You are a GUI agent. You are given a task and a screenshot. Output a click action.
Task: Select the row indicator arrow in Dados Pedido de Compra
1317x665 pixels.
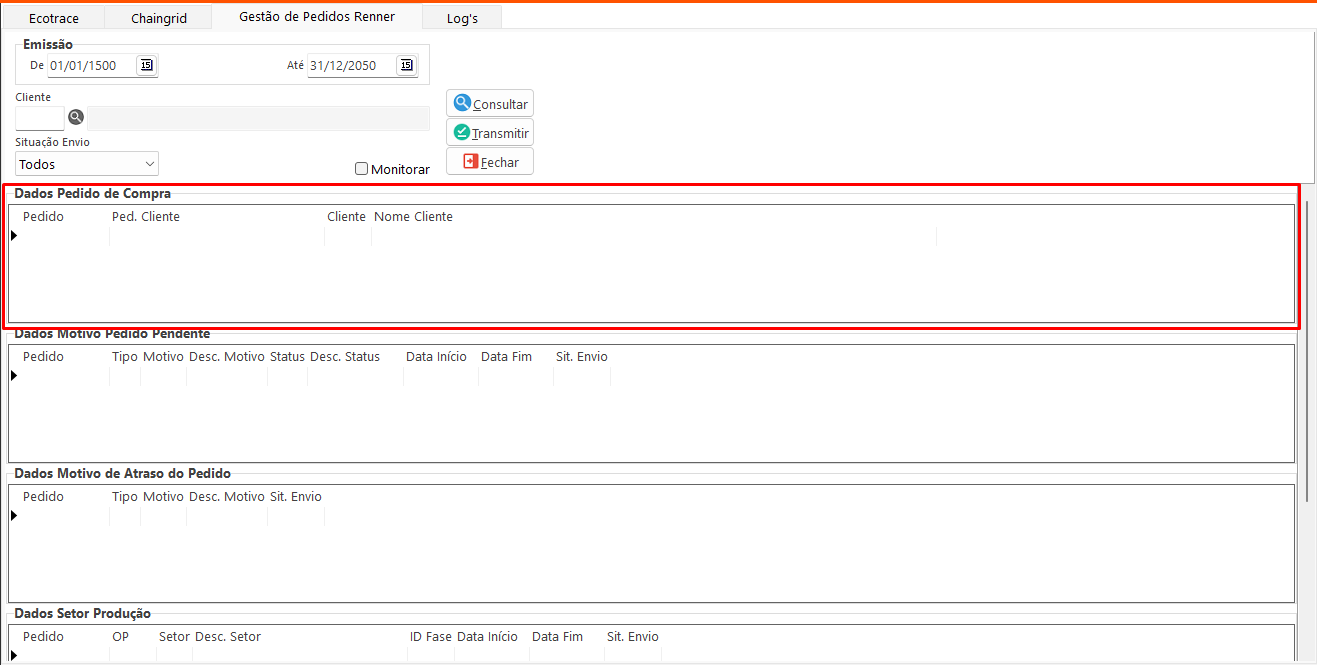click(x=14, y=236)
